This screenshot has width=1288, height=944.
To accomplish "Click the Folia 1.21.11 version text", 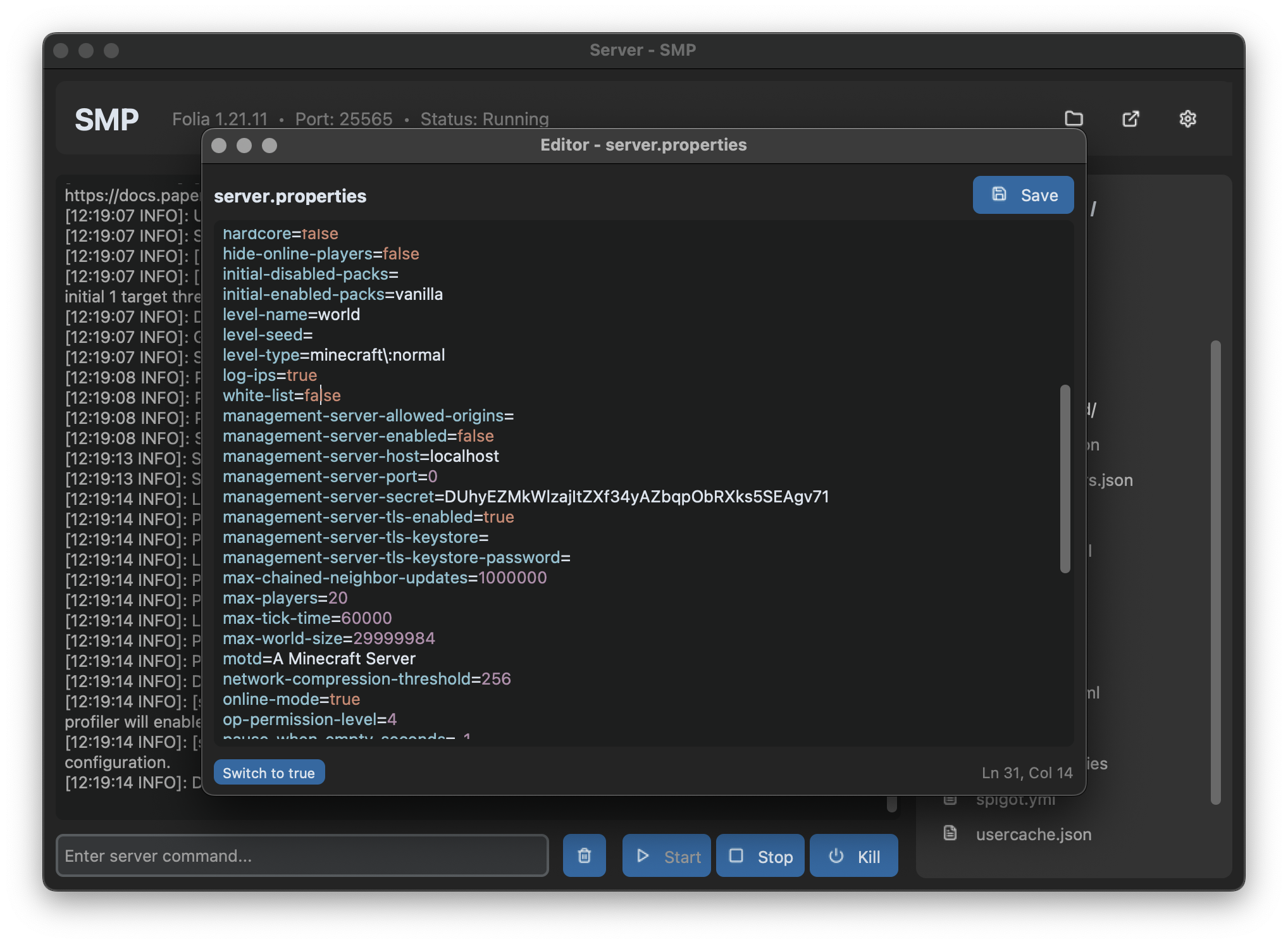I will coord(220,119).
